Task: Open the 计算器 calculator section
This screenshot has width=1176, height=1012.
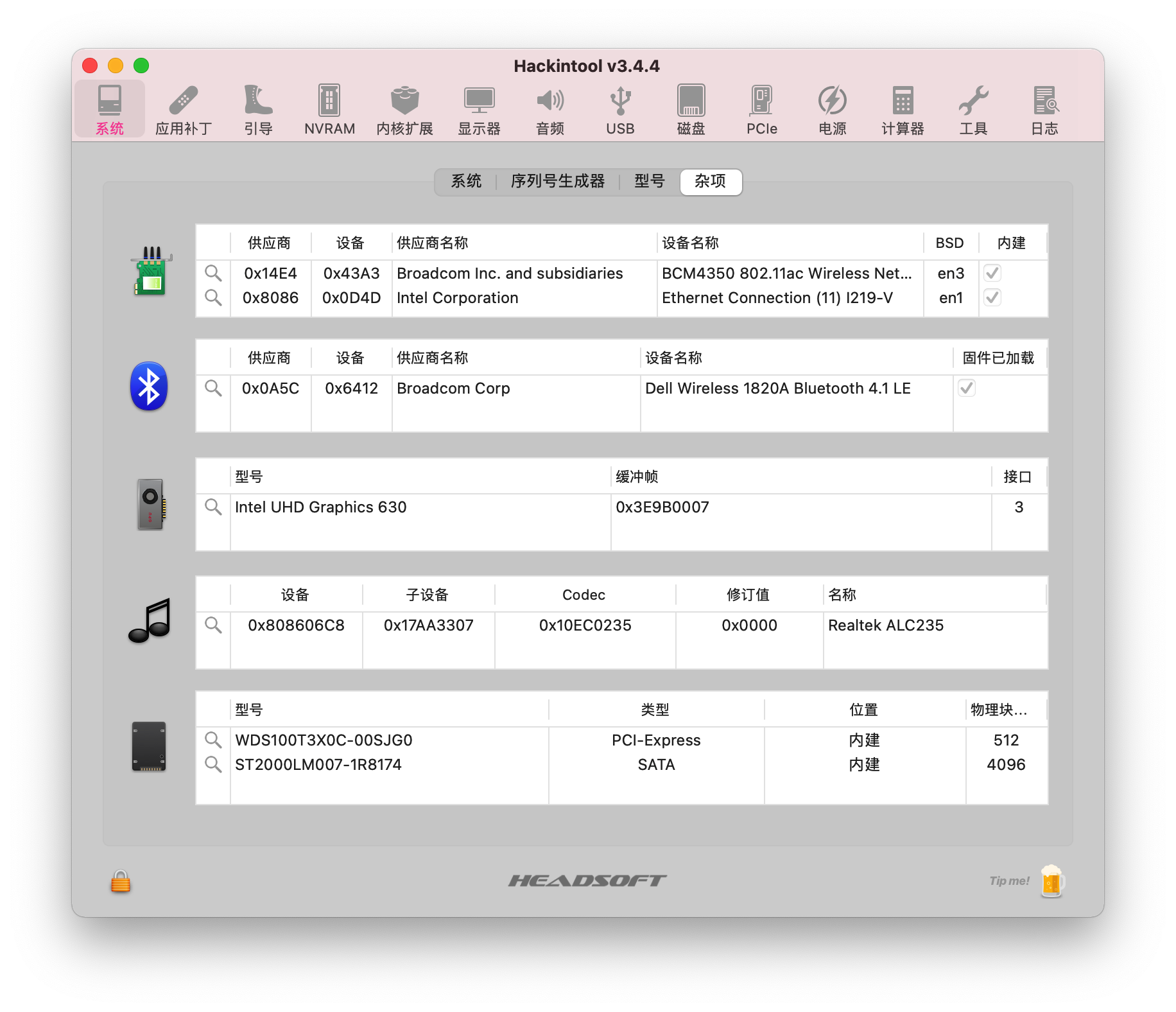Action: pos(903,110)
